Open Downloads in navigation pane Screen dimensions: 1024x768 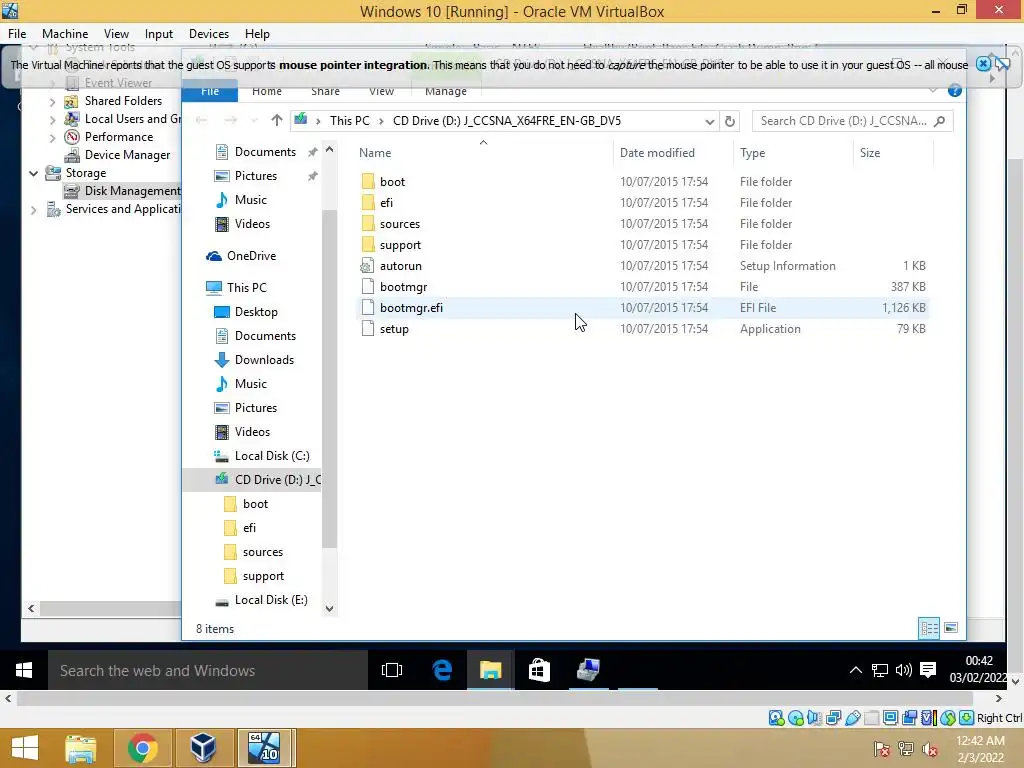(x=264, y=360)
